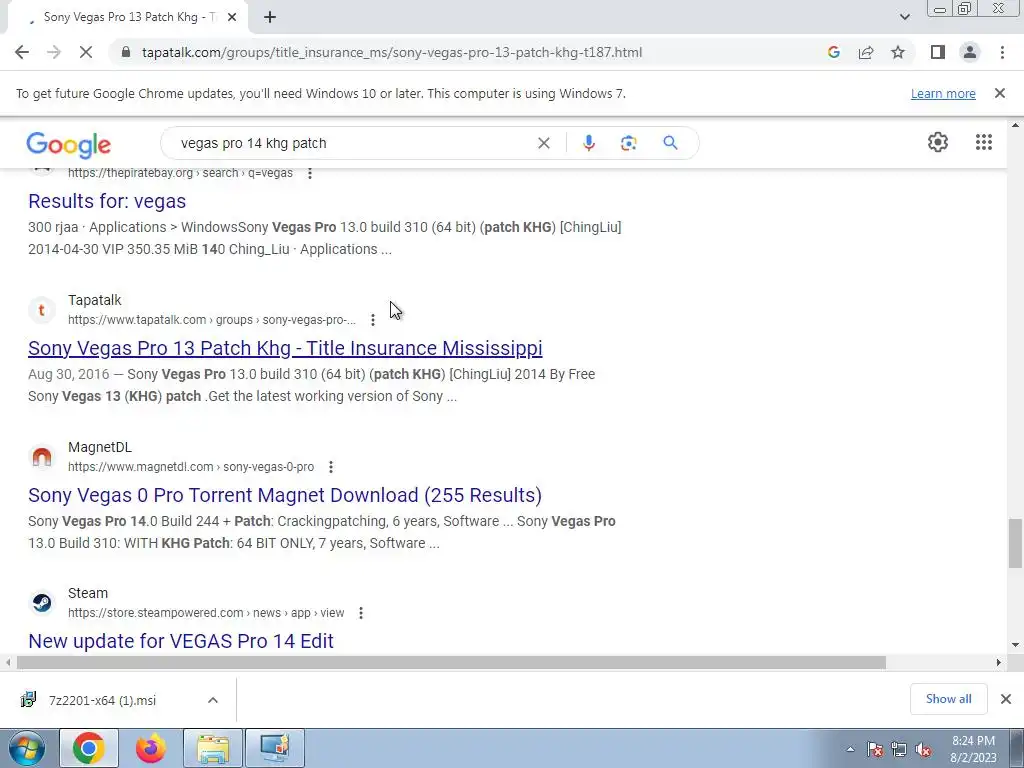
Task: Close the Sony Vegas Pro 13 Patch tab
Action: tap(232, 17)
